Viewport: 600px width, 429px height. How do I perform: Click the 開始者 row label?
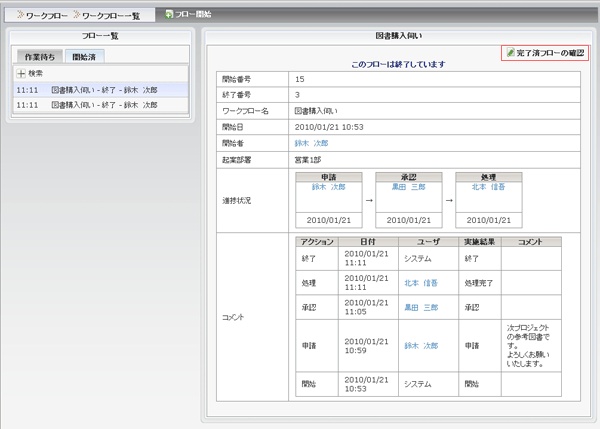(233, 143)
